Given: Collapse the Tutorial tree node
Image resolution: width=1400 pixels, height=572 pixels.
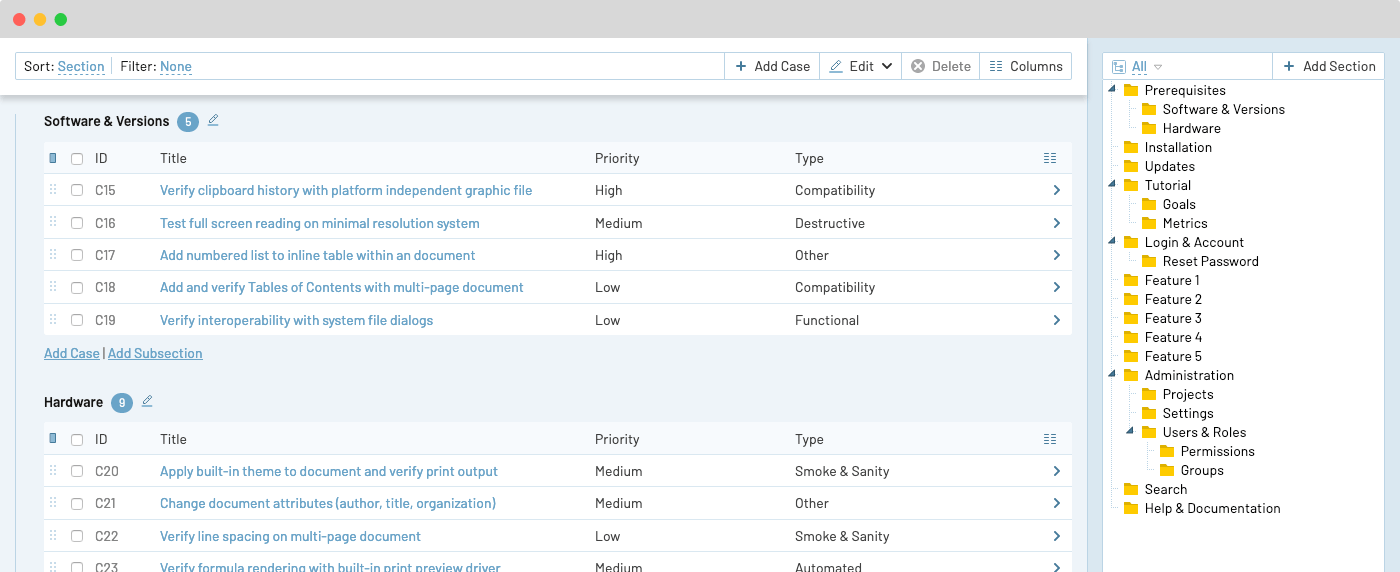Looking at the screenshot, I should pyautogui.click(x=1113, y=184).
